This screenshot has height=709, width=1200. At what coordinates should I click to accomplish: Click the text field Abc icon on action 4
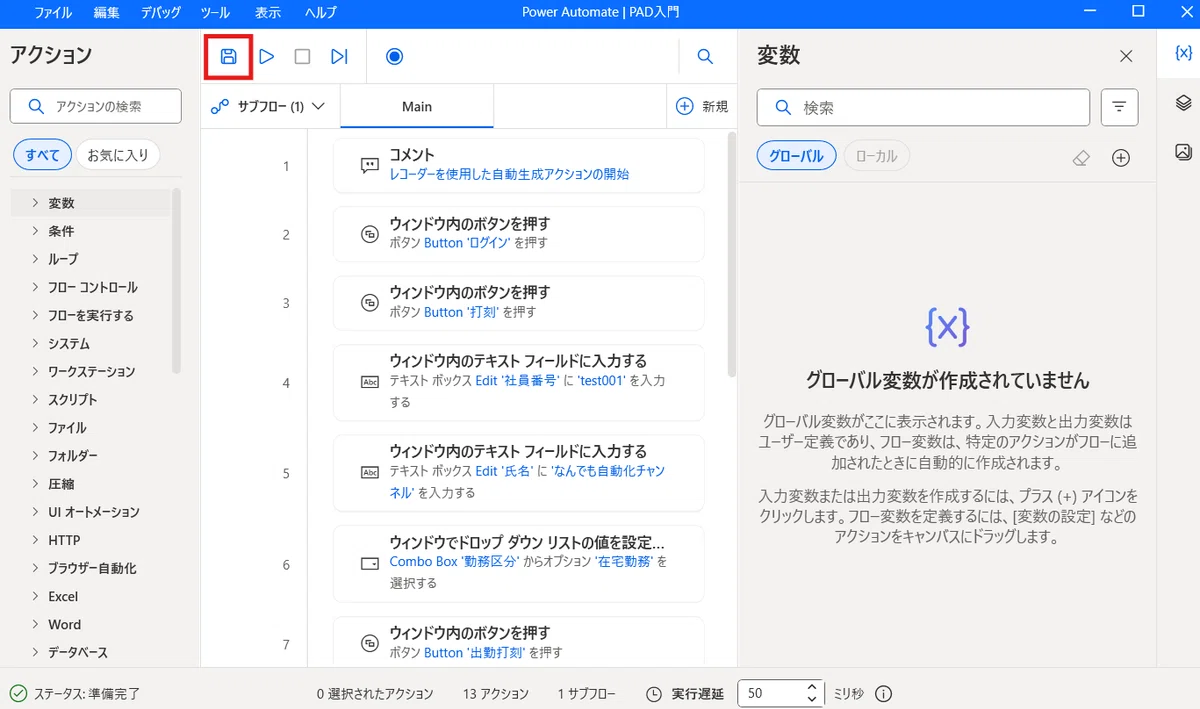(369, 382)
